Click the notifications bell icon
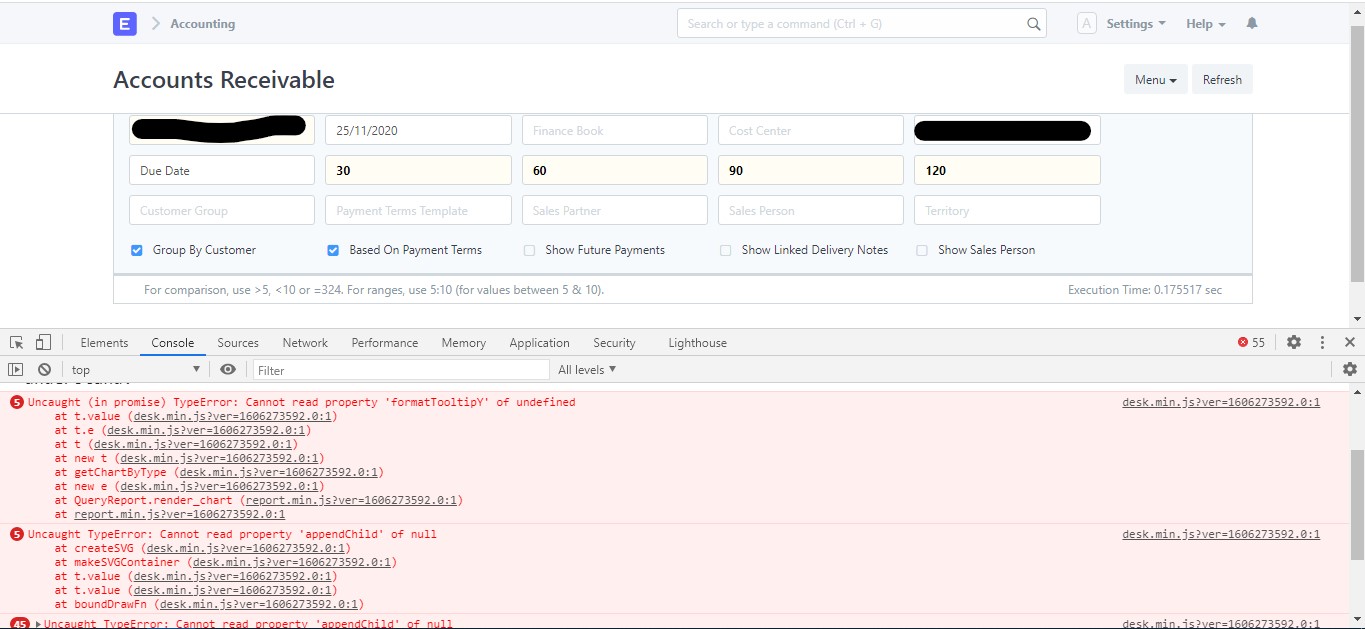 pos(1251,23)
